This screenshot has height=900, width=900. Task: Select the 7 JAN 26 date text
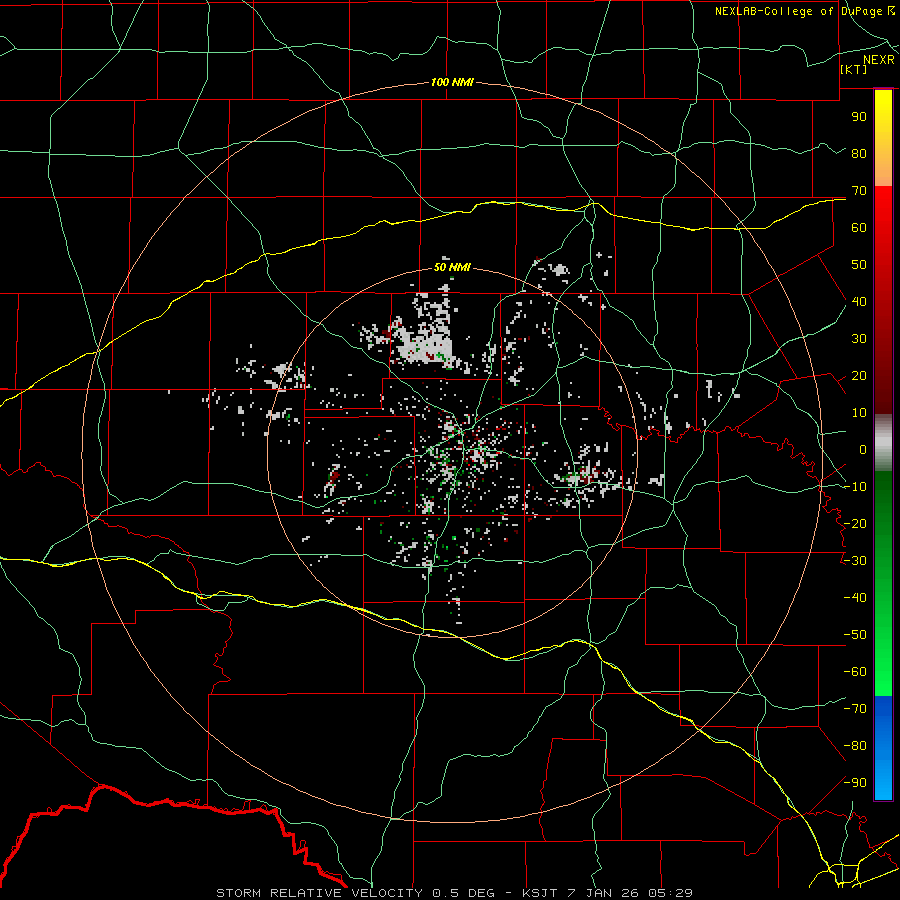point(606,893)
